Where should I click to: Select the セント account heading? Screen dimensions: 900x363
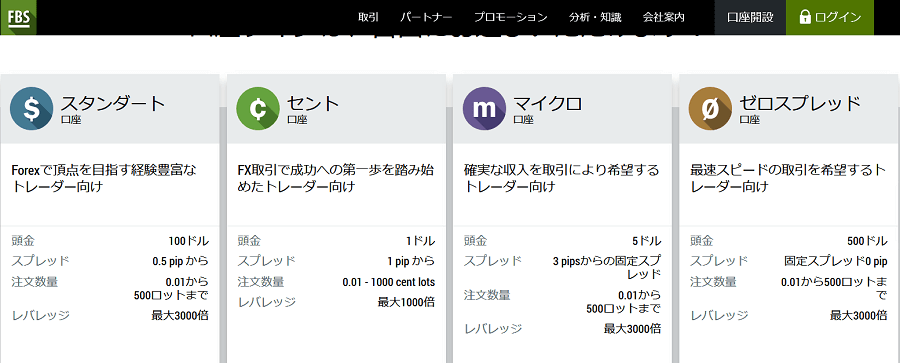pyautogui.click(x=313, y=103)
